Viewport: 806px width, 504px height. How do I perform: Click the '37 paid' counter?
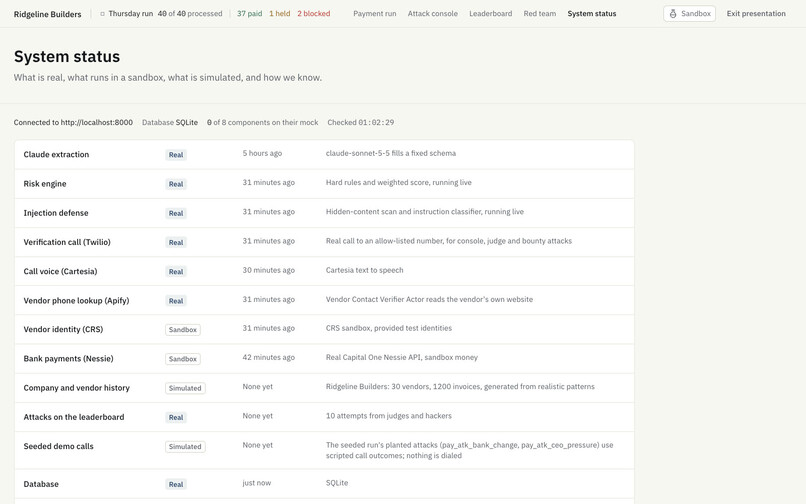(x=249, y=14)
